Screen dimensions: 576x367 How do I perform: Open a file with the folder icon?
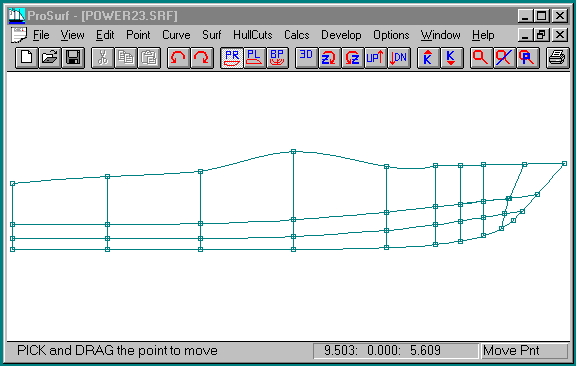point(50,58)
